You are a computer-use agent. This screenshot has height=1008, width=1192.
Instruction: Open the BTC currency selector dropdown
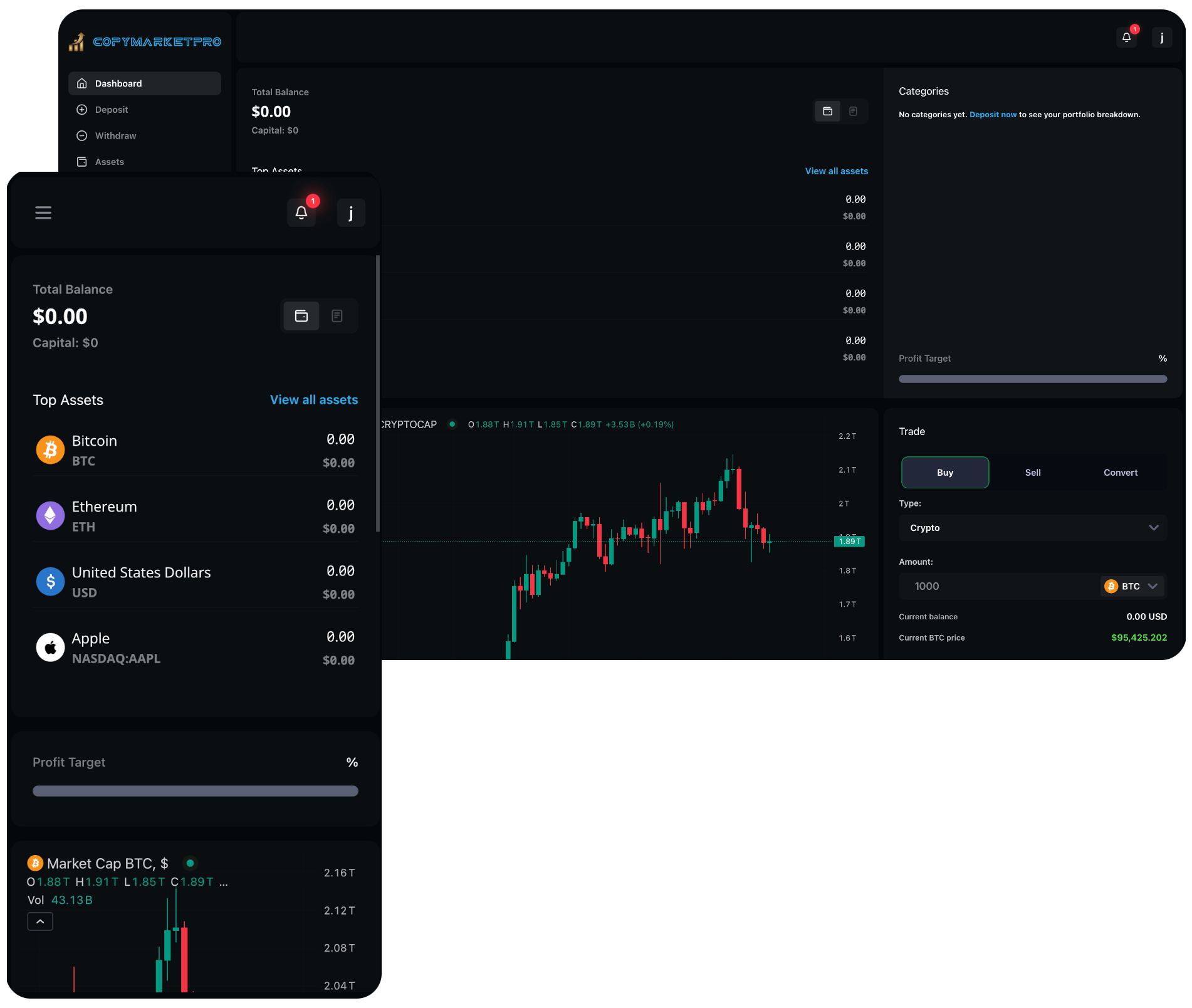point(1132,586)
